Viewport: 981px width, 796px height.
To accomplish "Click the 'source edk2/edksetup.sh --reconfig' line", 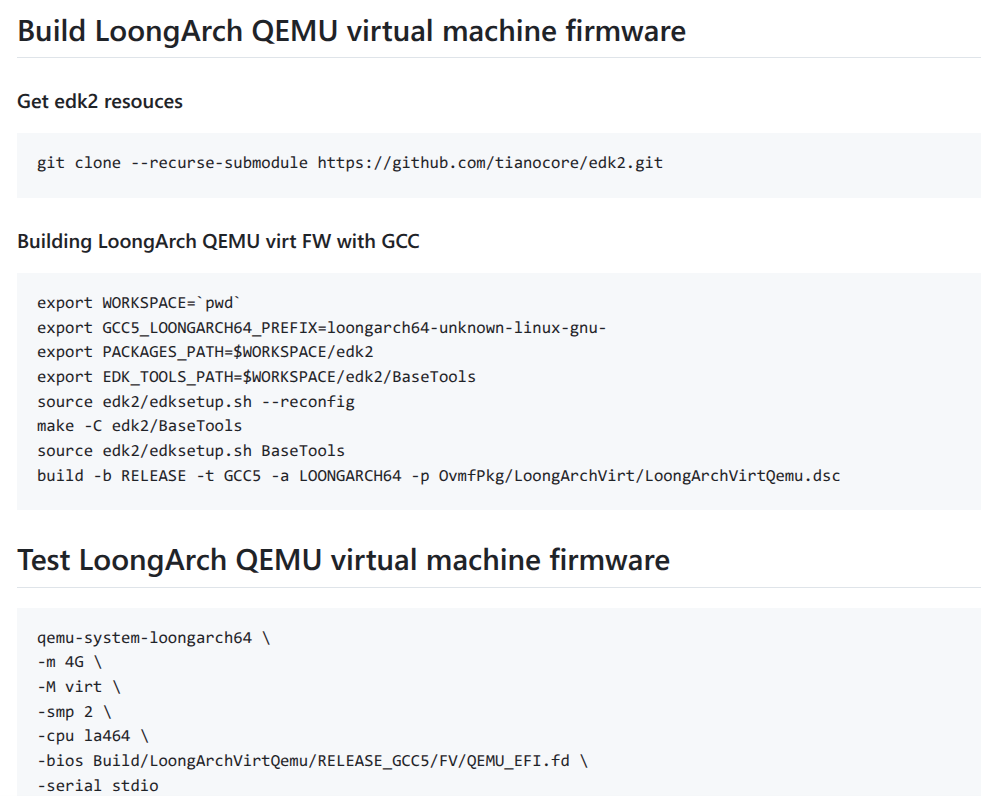I will point(196,402).
